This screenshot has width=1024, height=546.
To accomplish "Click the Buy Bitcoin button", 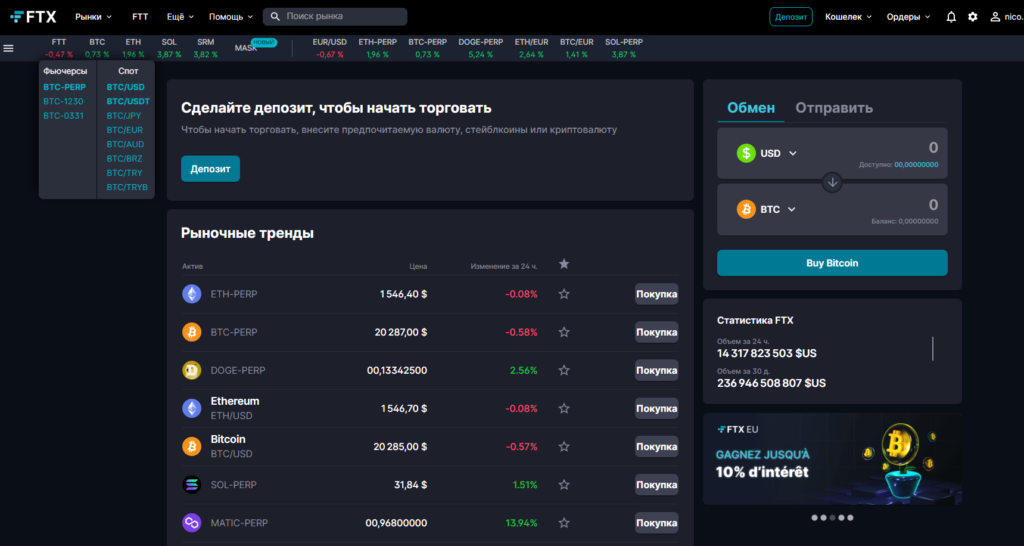I will pos(832,263).
